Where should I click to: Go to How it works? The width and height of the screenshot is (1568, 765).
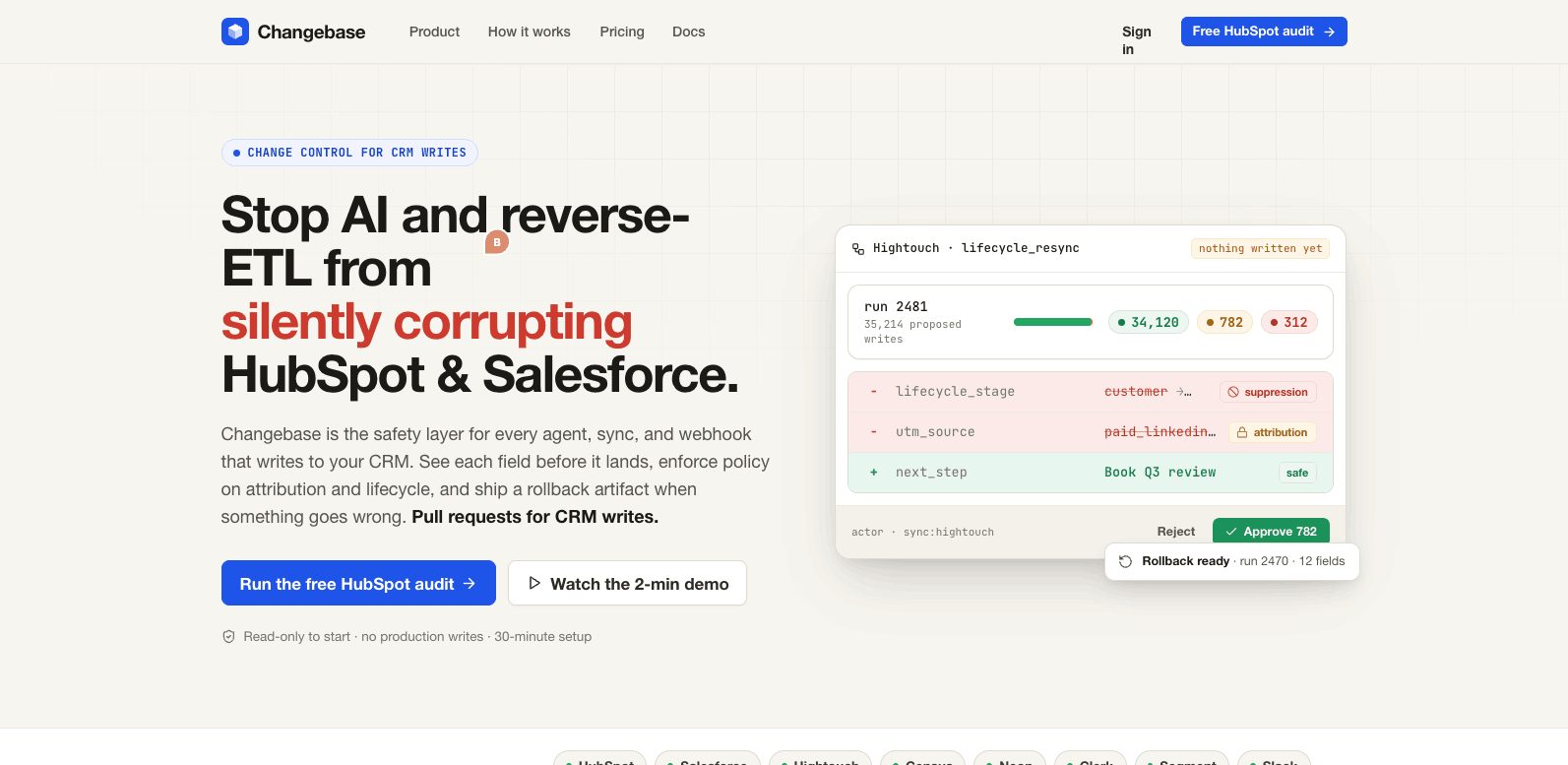(529, 32)
